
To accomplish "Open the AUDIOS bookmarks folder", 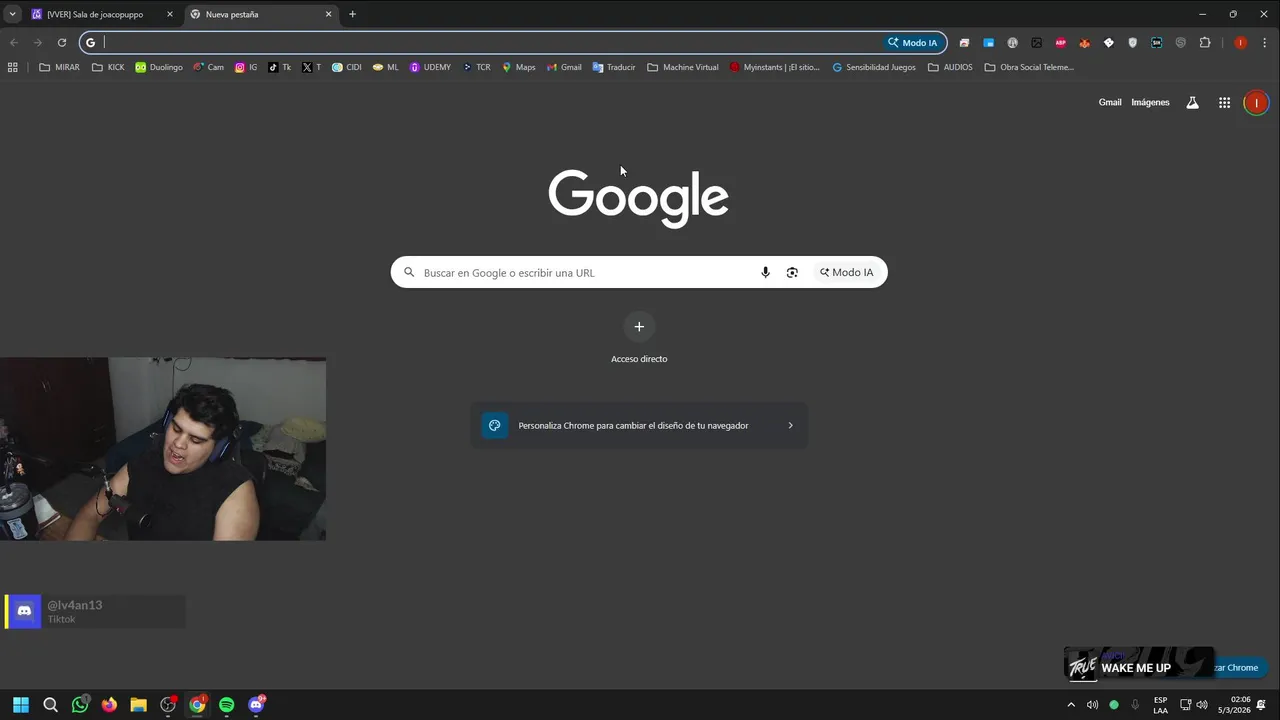I will pos(950,67).
